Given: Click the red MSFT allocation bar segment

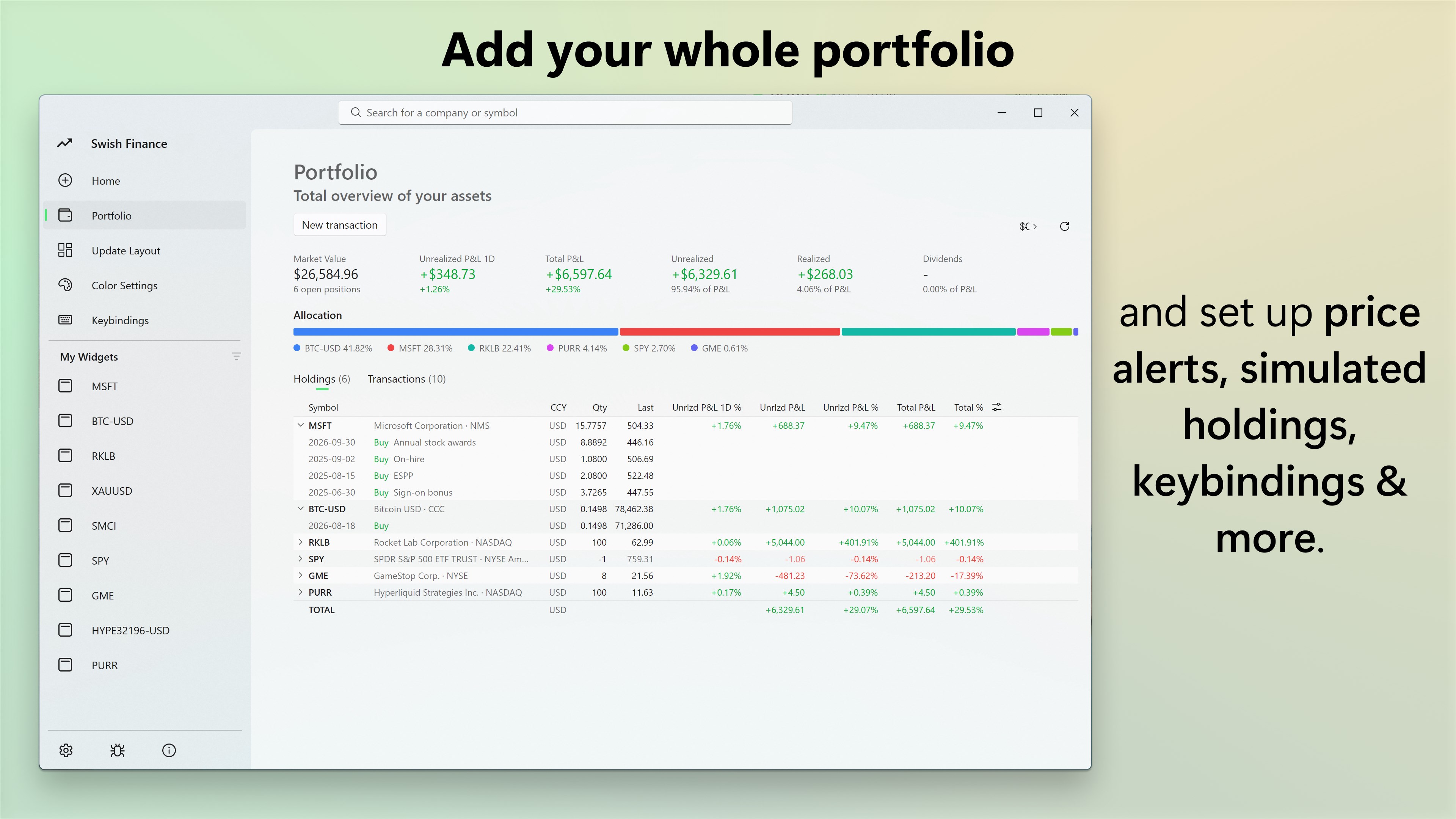Looking at the screenshot, I should click(730, 332).
